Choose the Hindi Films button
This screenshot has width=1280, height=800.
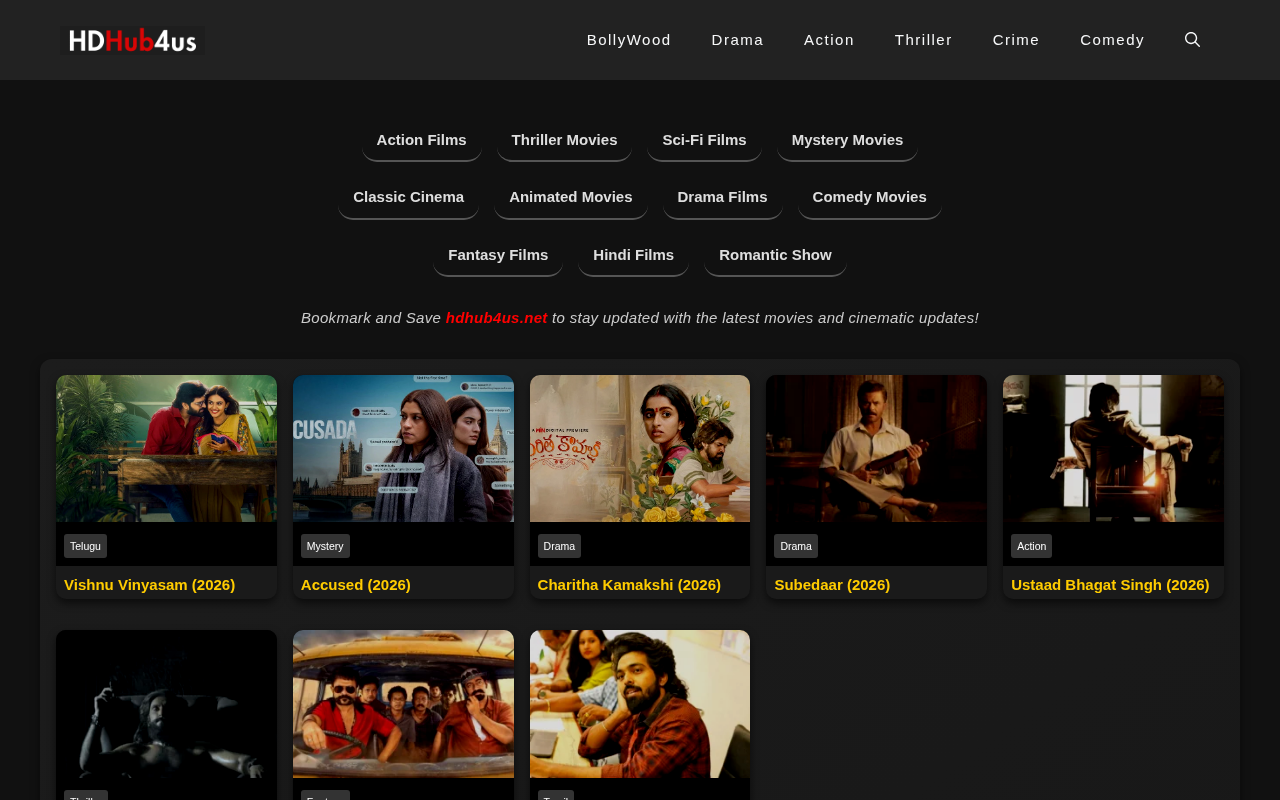coord(633,255)
